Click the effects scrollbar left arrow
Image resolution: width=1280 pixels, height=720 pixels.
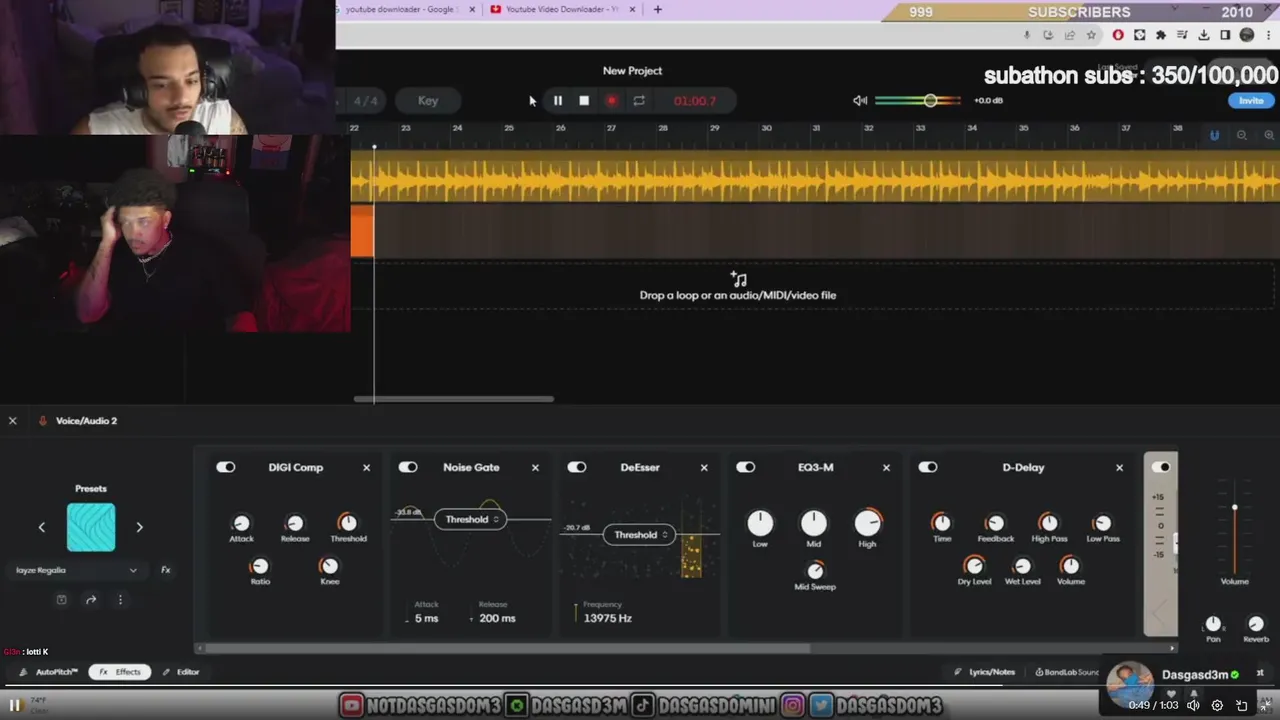198,648
